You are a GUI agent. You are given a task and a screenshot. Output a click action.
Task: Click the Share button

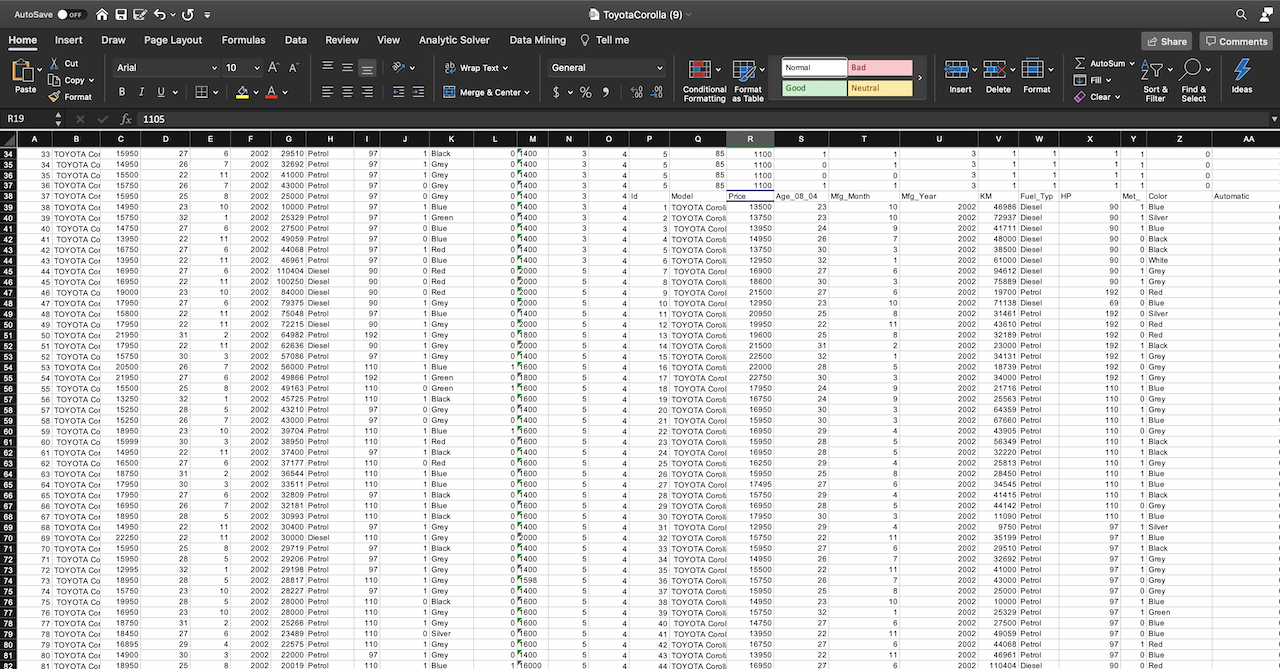1167,41
